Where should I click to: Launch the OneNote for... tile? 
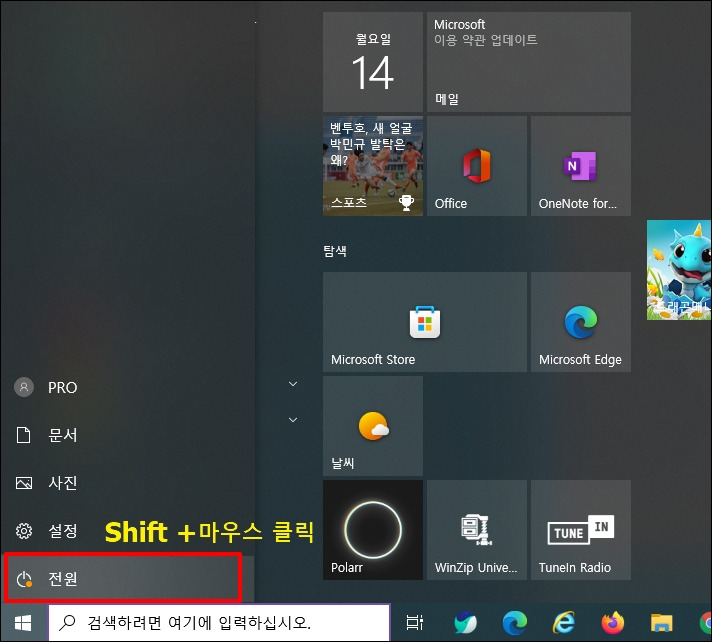tap(581, 166)
